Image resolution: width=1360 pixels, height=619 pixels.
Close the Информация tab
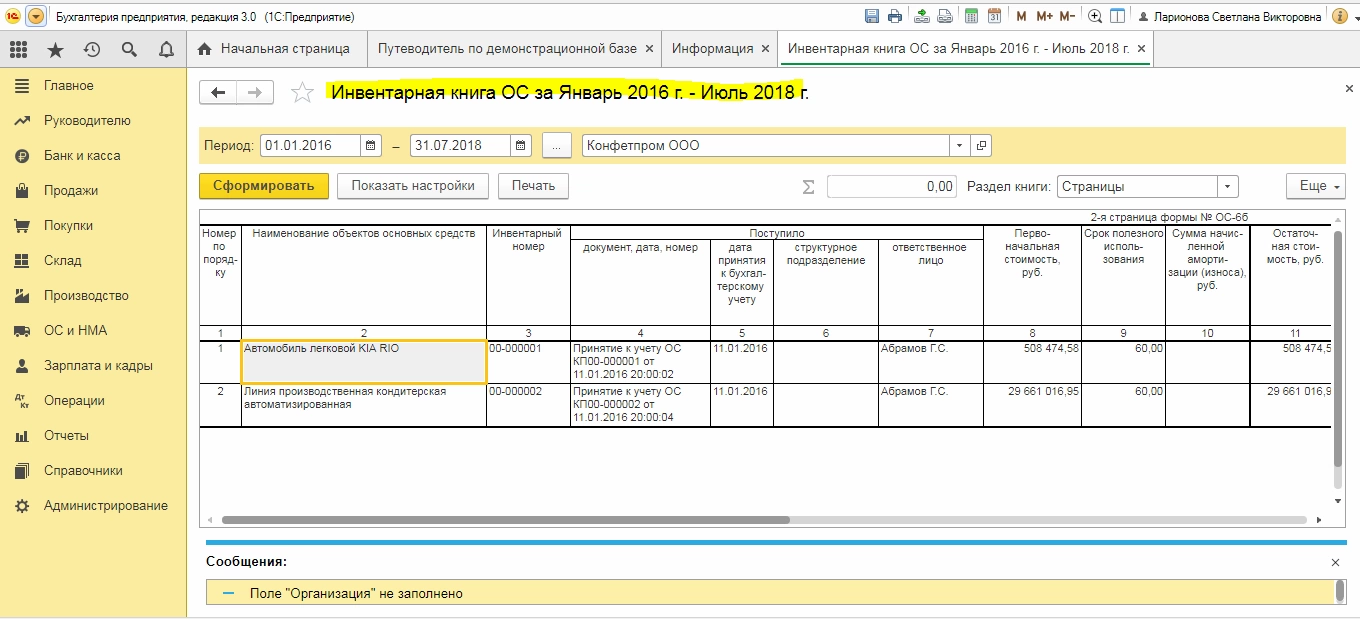(765, 48)
